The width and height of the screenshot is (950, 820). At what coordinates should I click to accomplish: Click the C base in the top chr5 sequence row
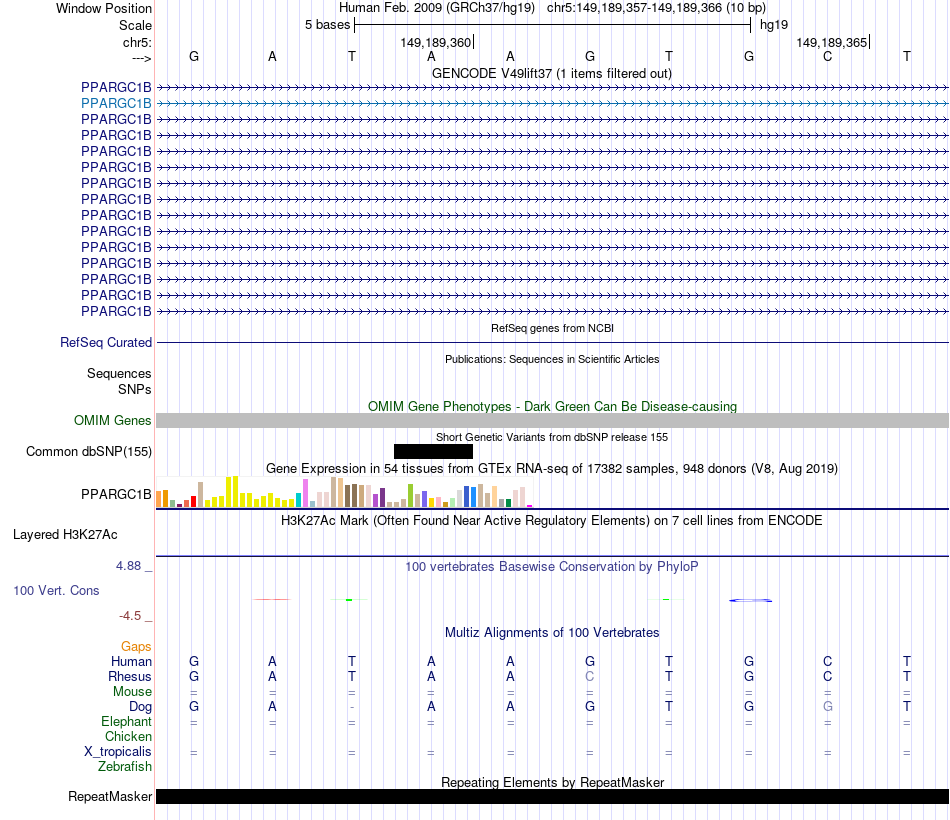click(x=828, y=56)
